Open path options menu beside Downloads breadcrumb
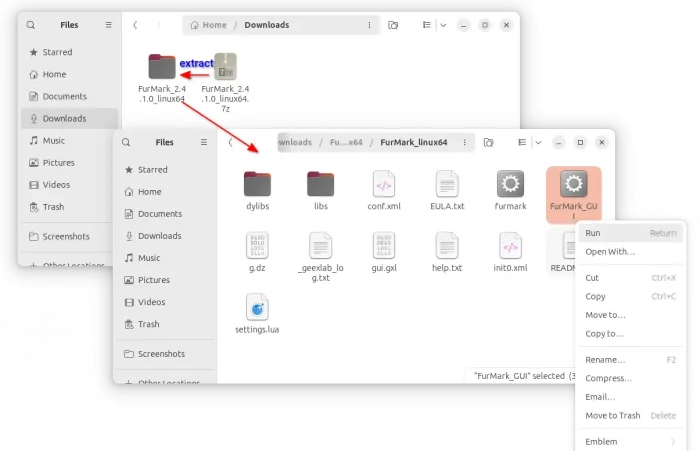 [x=369, y=25]
